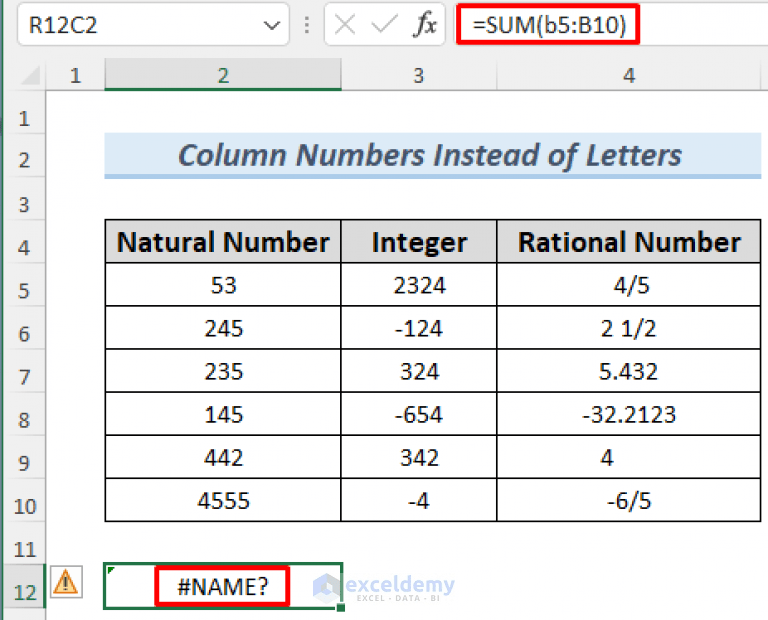Select the cell containing 442

(223, 457)
